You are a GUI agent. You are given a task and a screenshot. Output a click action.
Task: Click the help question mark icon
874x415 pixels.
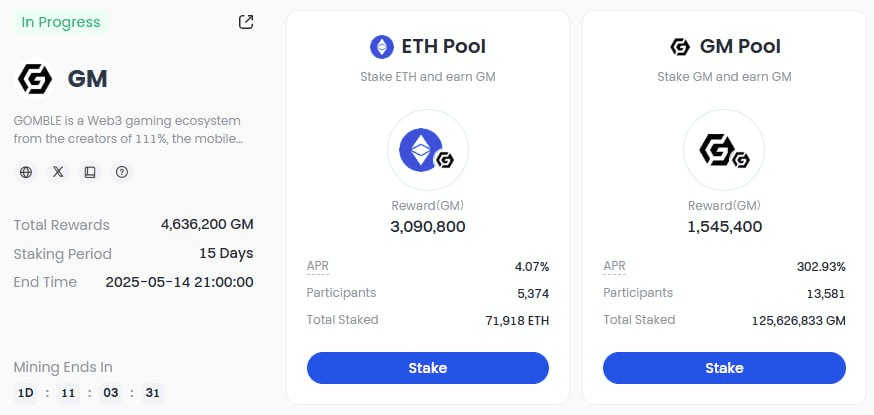[x=122, y=172]
